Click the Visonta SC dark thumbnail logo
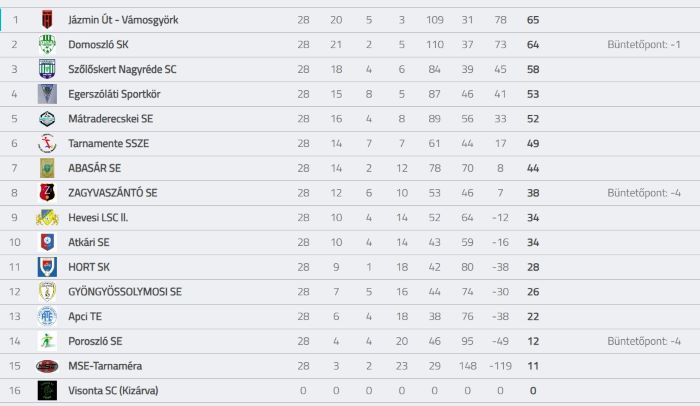The height and width of the screenshot is (406, 700). [x=47, y=390]
